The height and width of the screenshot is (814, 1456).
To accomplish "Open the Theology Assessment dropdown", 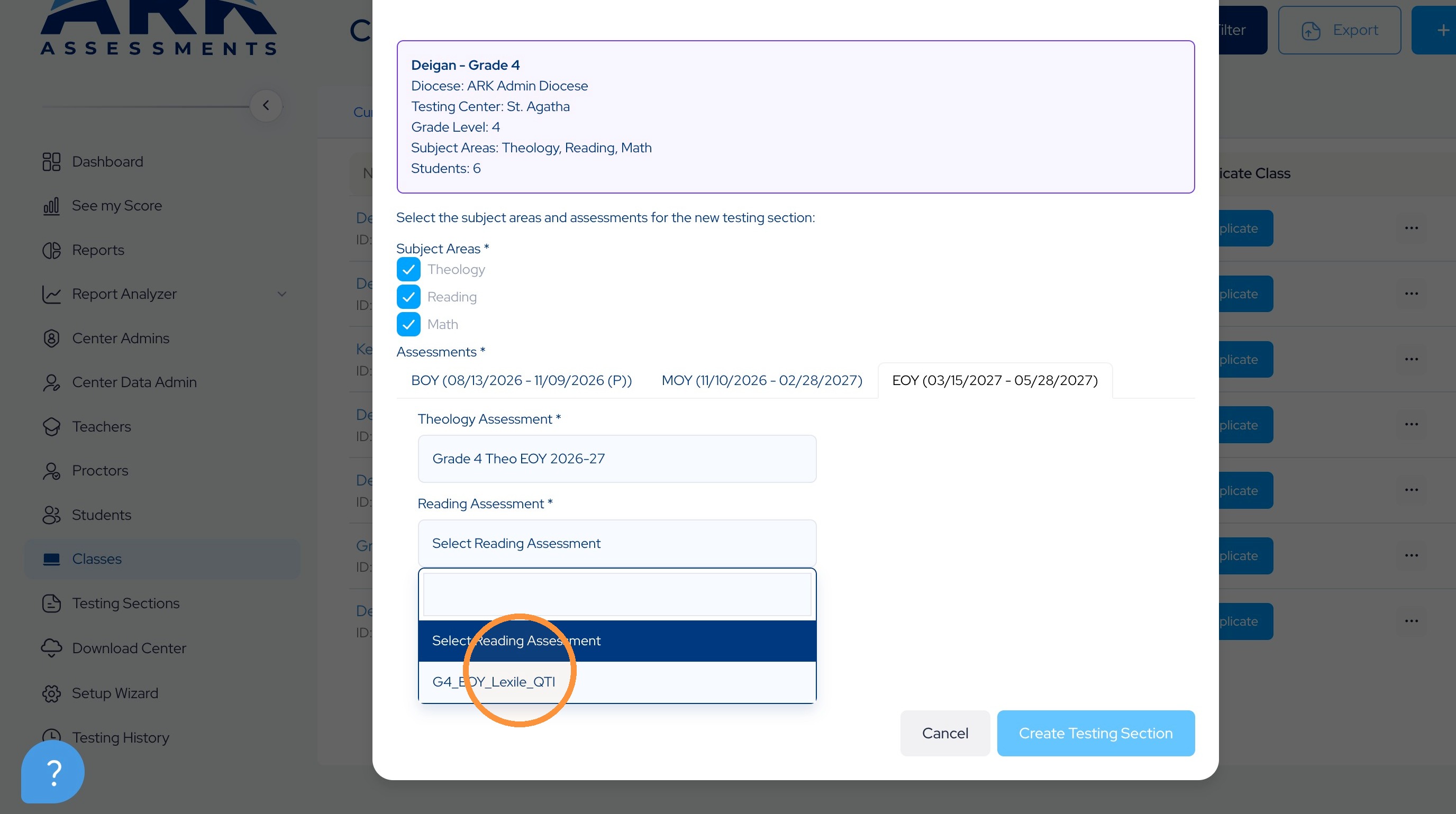I will (x=617, y=459).
